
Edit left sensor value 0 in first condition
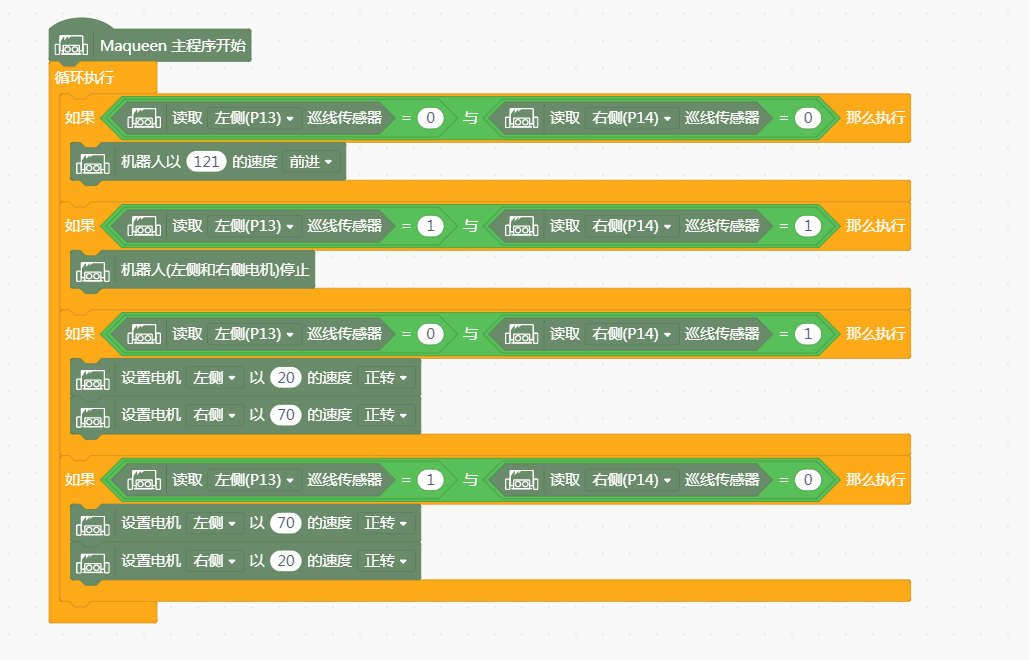pos(430,118)
